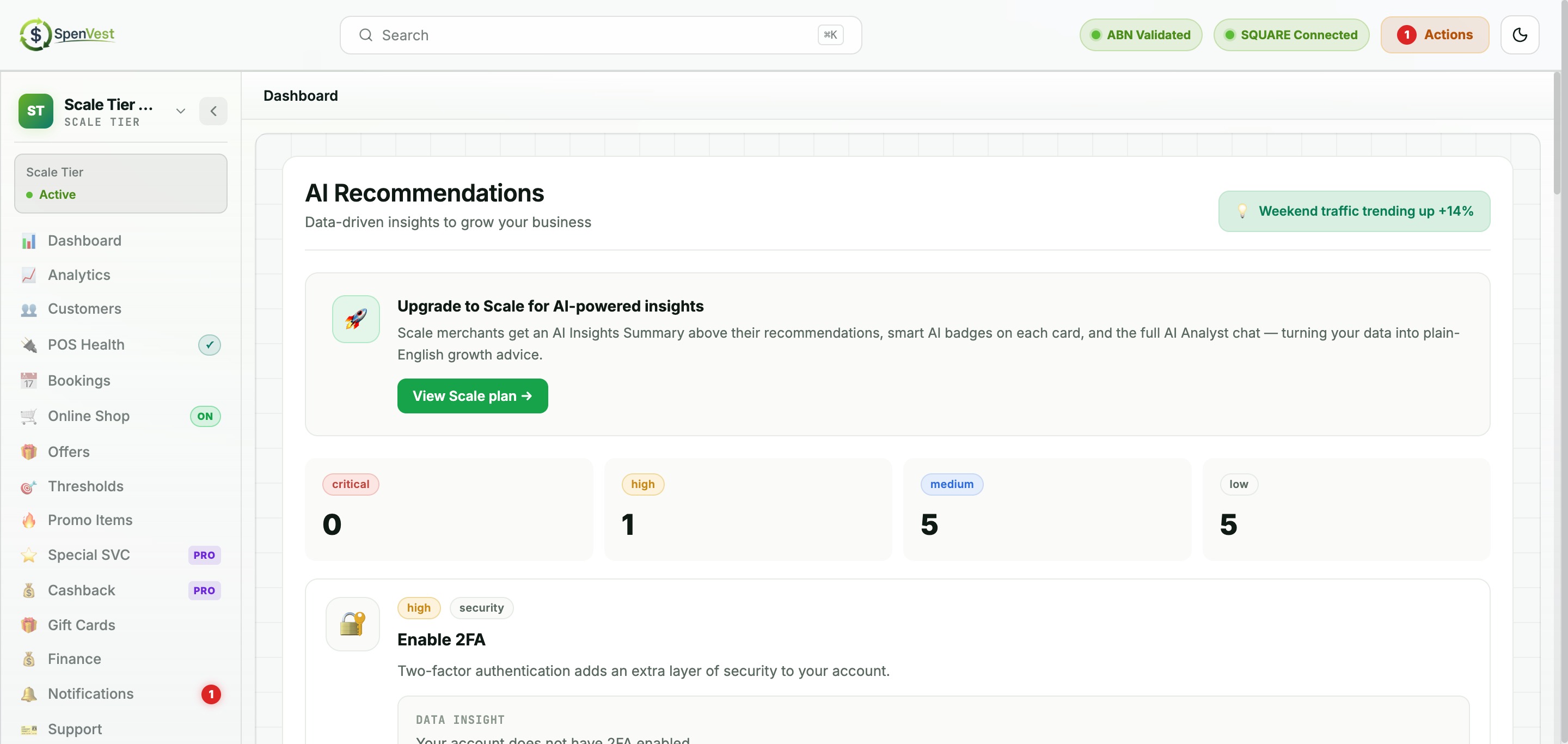
Task: Click the critical priority count card
Action: 449,510
